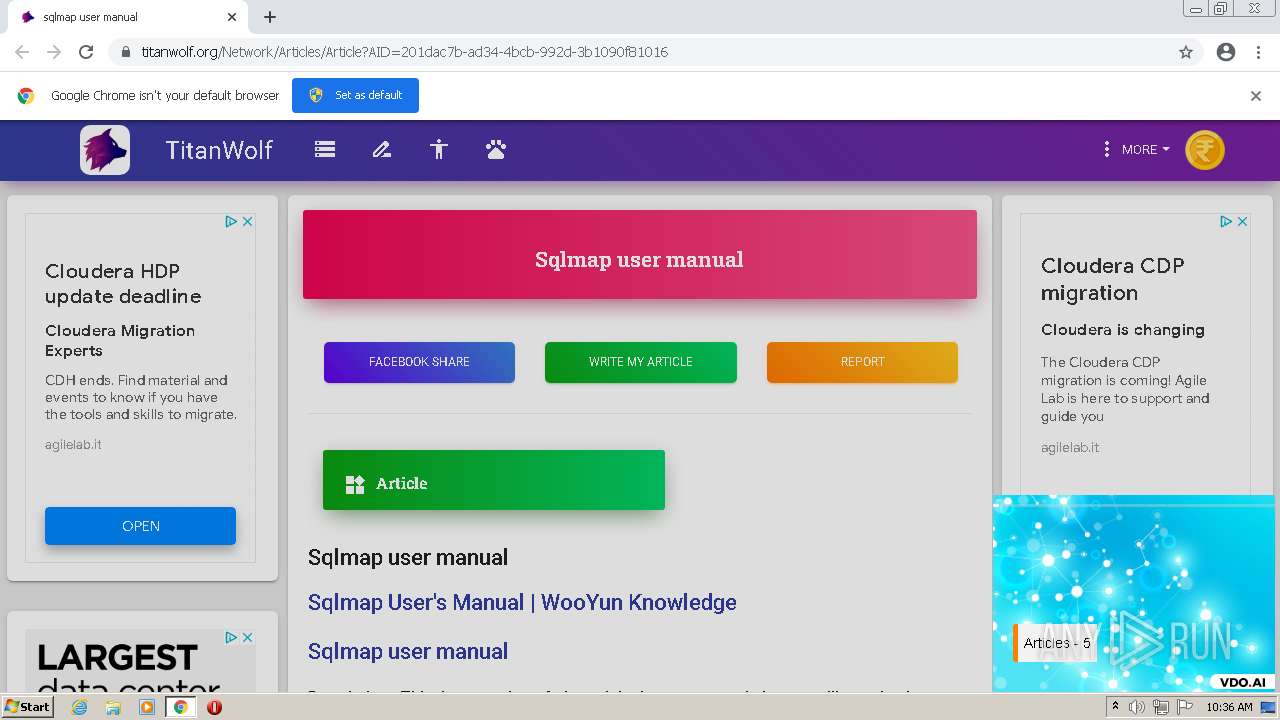Click the FACEBOOK SHARE button
The height and width of the screenshot is (720, 1280).
(419, 362)
